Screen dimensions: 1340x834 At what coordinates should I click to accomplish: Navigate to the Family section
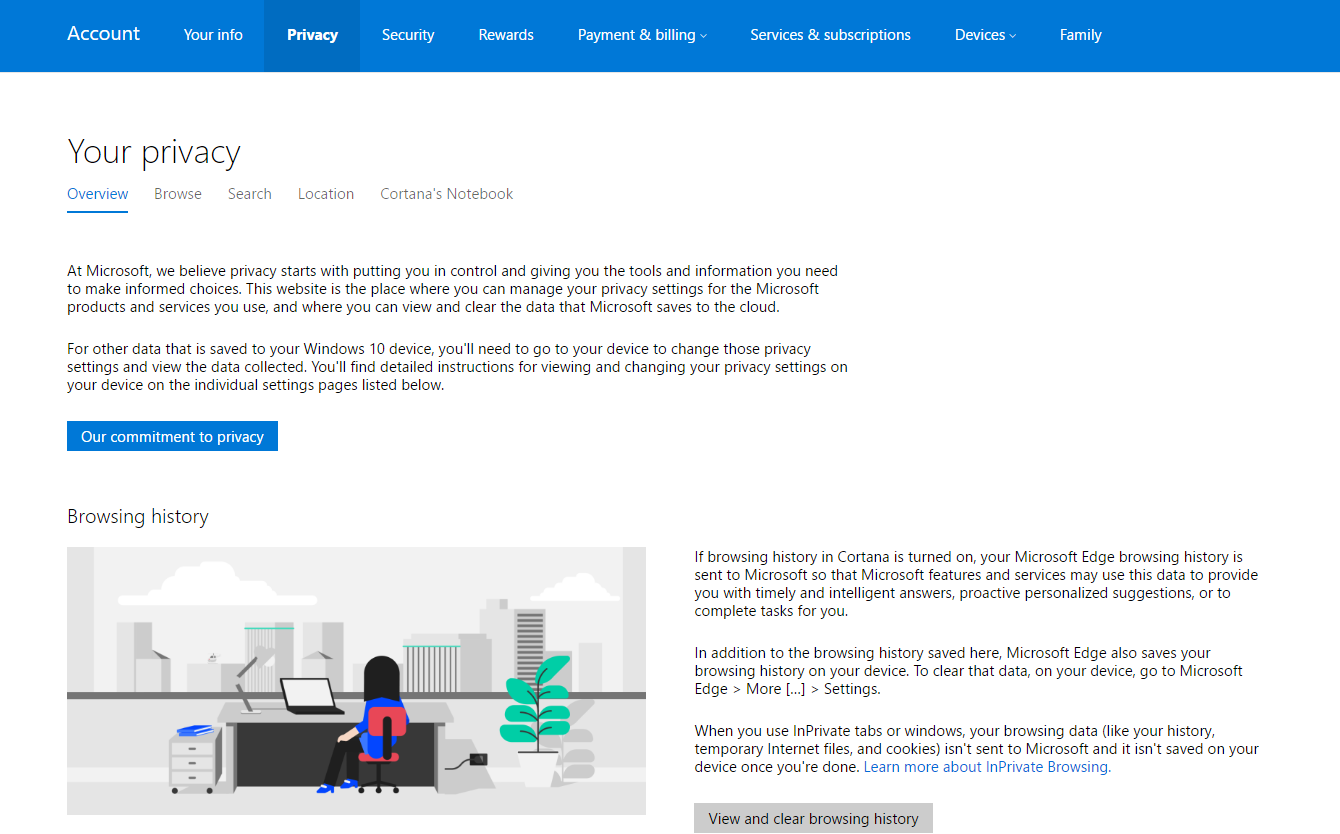1080,35
